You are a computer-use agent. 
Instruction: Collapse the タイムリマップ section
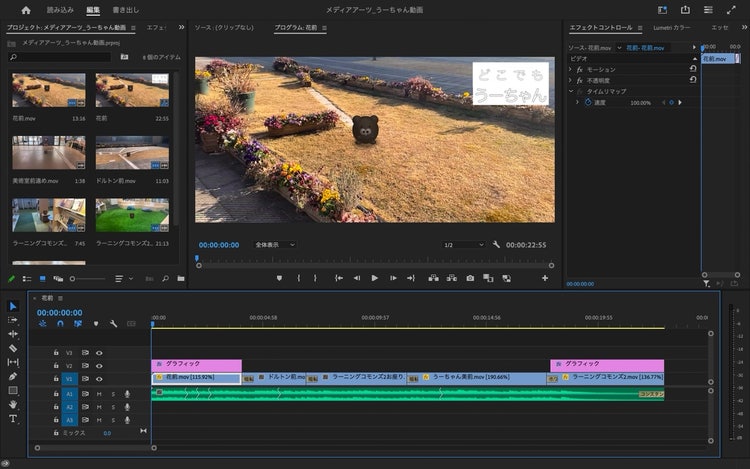[571, 91]
